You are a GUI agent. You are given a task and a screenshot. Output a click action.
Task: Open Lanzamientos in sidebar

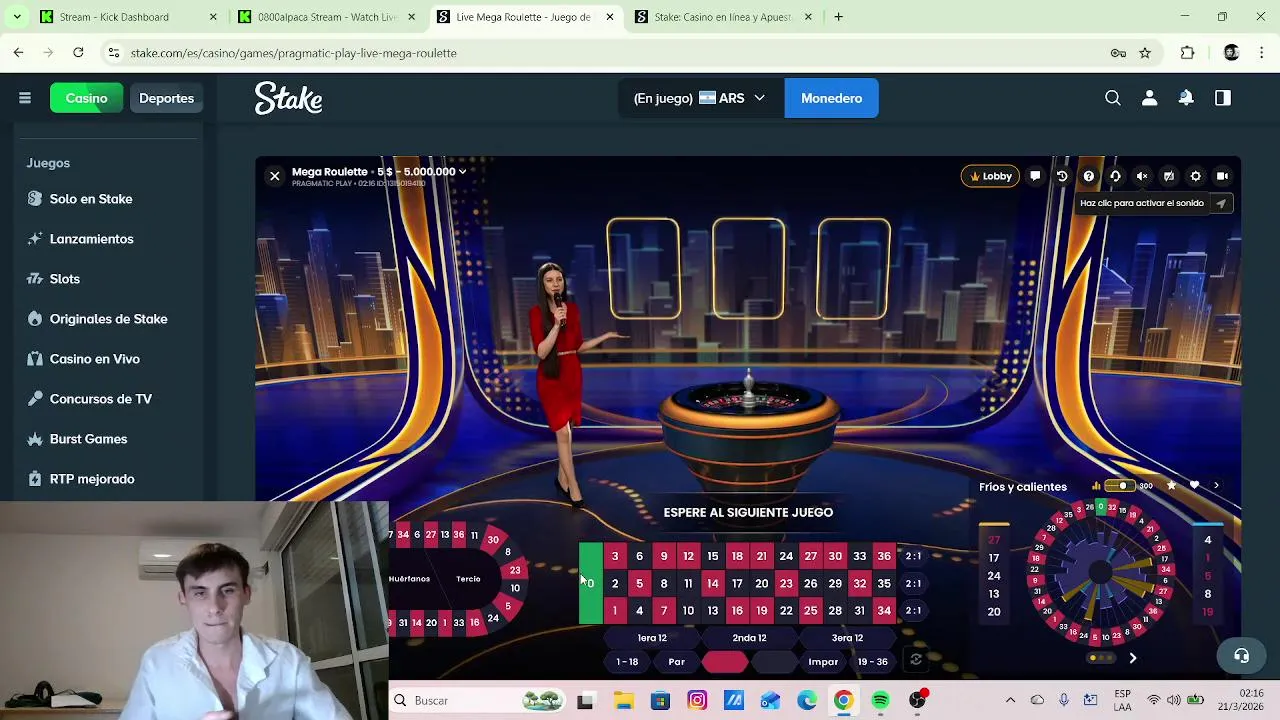(91, 239)
